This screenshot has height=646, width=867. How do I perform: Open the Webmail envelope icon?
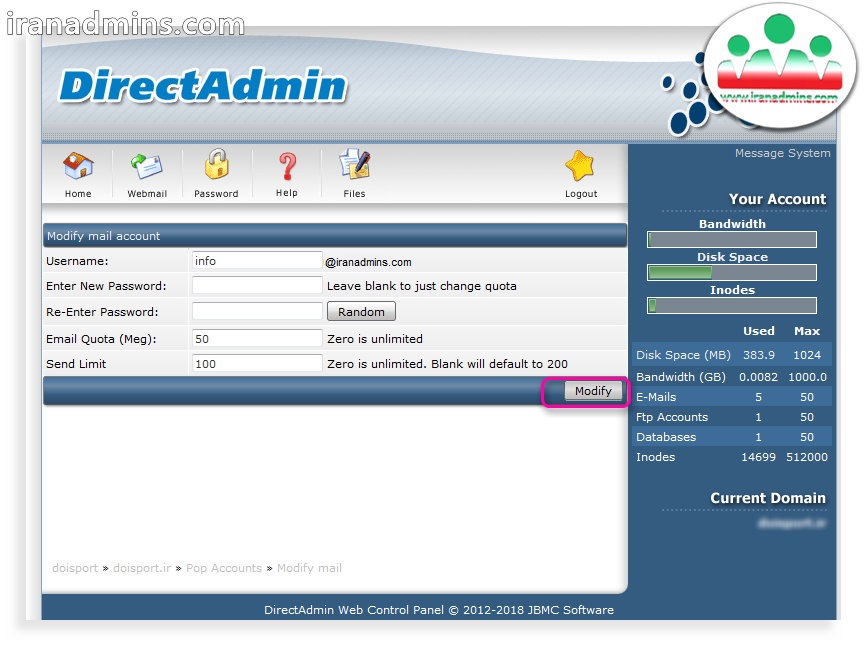pos(147,166)
